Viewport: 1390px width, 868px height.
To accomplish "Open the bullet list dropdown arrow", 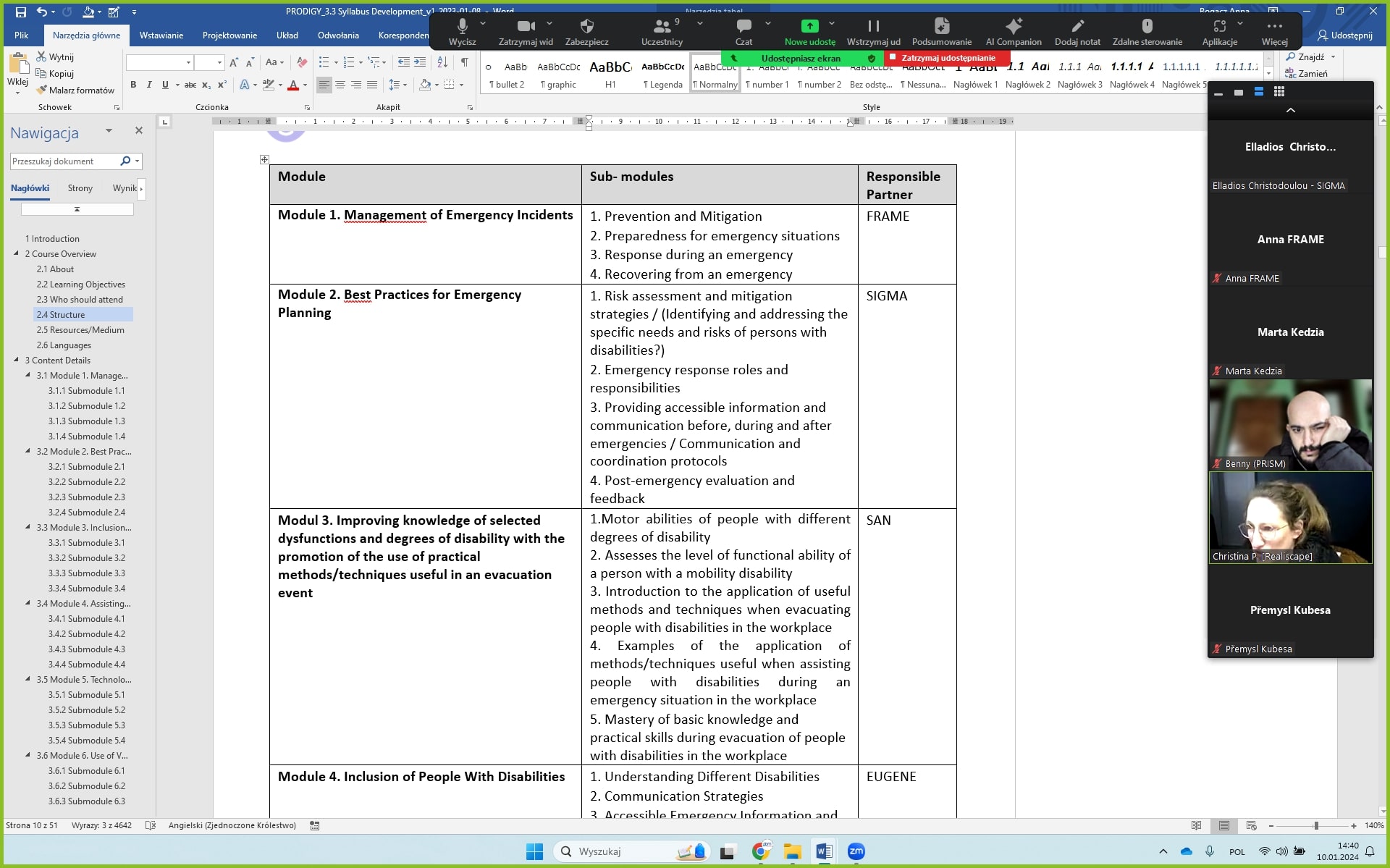I will point(336,62).
